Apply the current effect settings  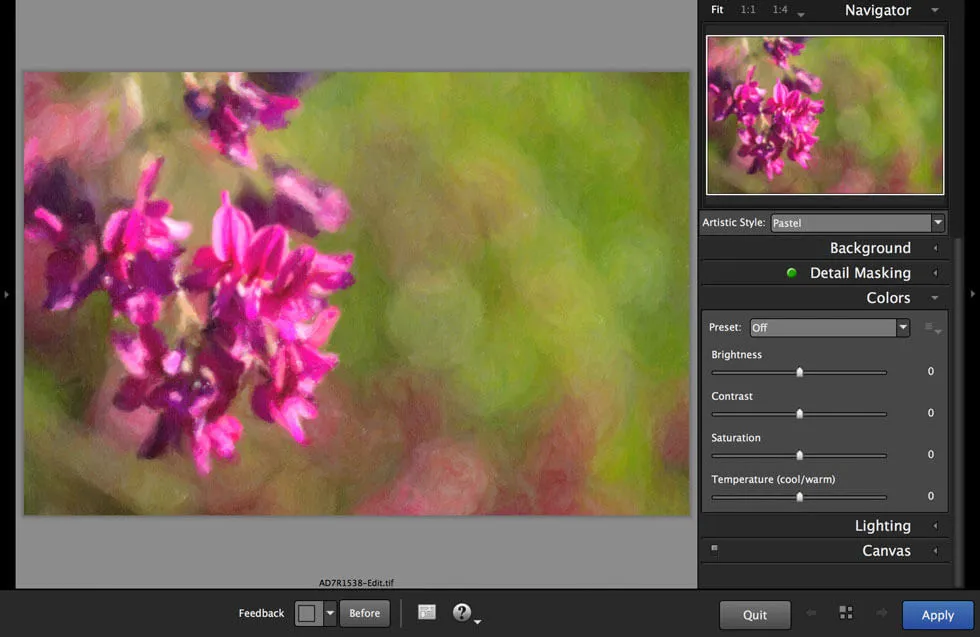936,614
